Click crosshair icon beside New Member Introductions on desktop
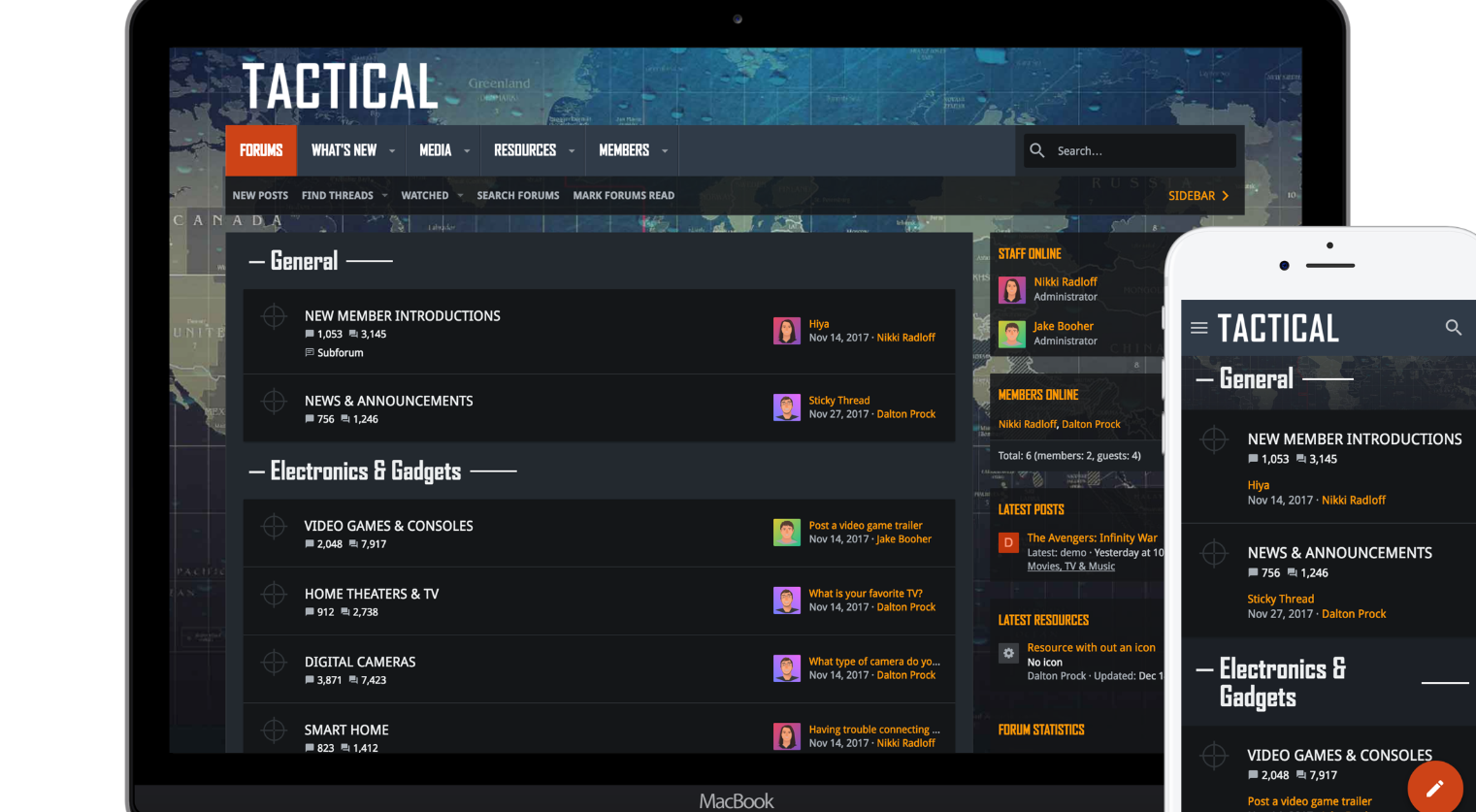 click(x=274, y=316)
